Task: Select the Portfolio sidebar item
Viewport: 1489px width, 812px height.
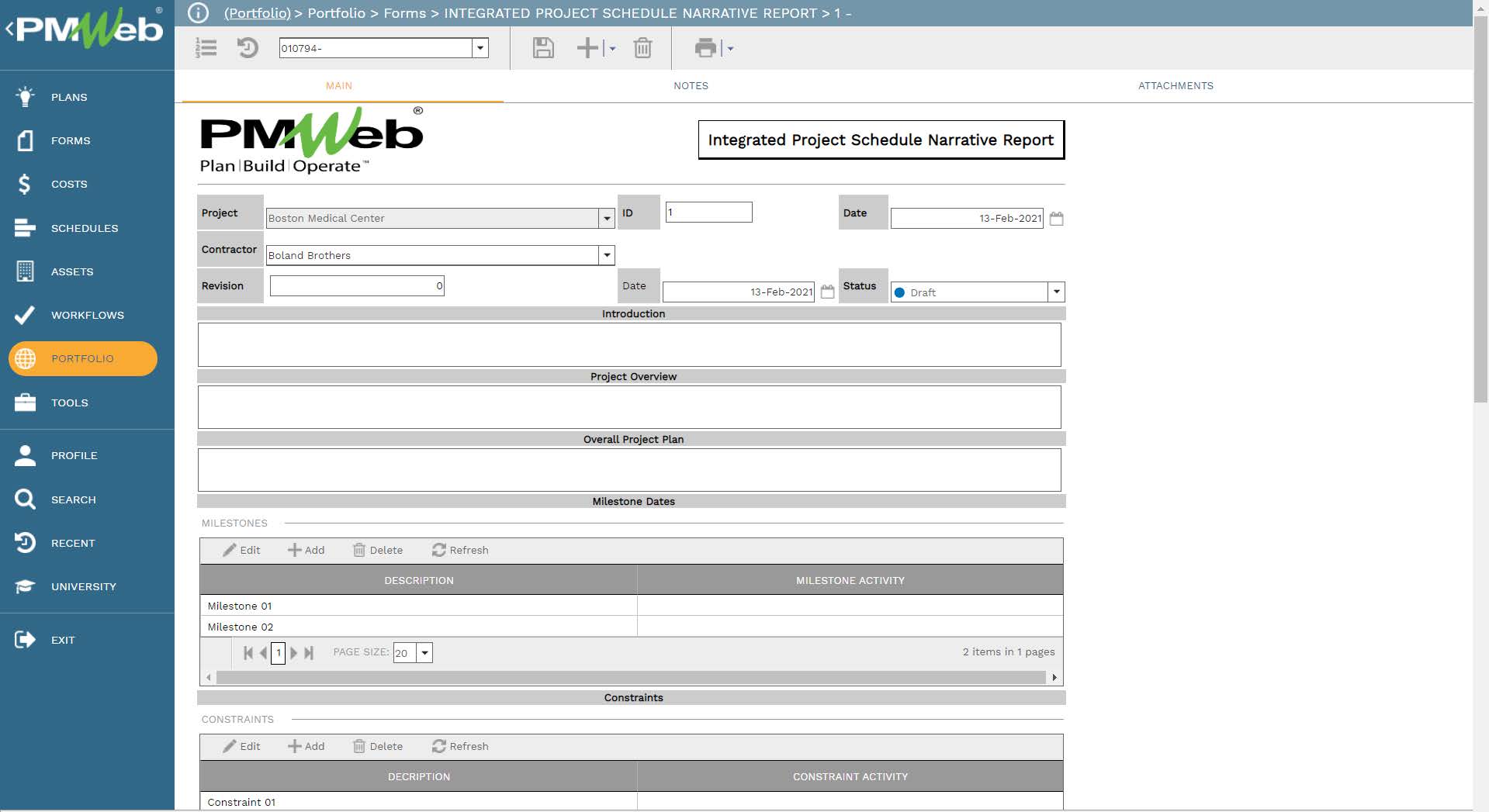Action: tap(83, 358)
